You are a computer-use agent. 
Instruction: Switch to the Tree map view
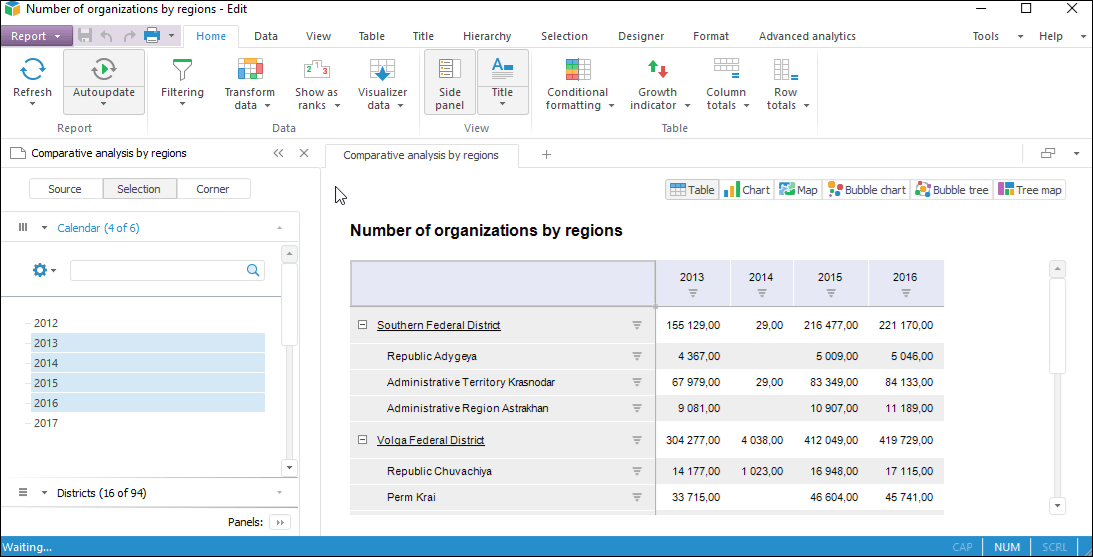(x=1030, y=190)
